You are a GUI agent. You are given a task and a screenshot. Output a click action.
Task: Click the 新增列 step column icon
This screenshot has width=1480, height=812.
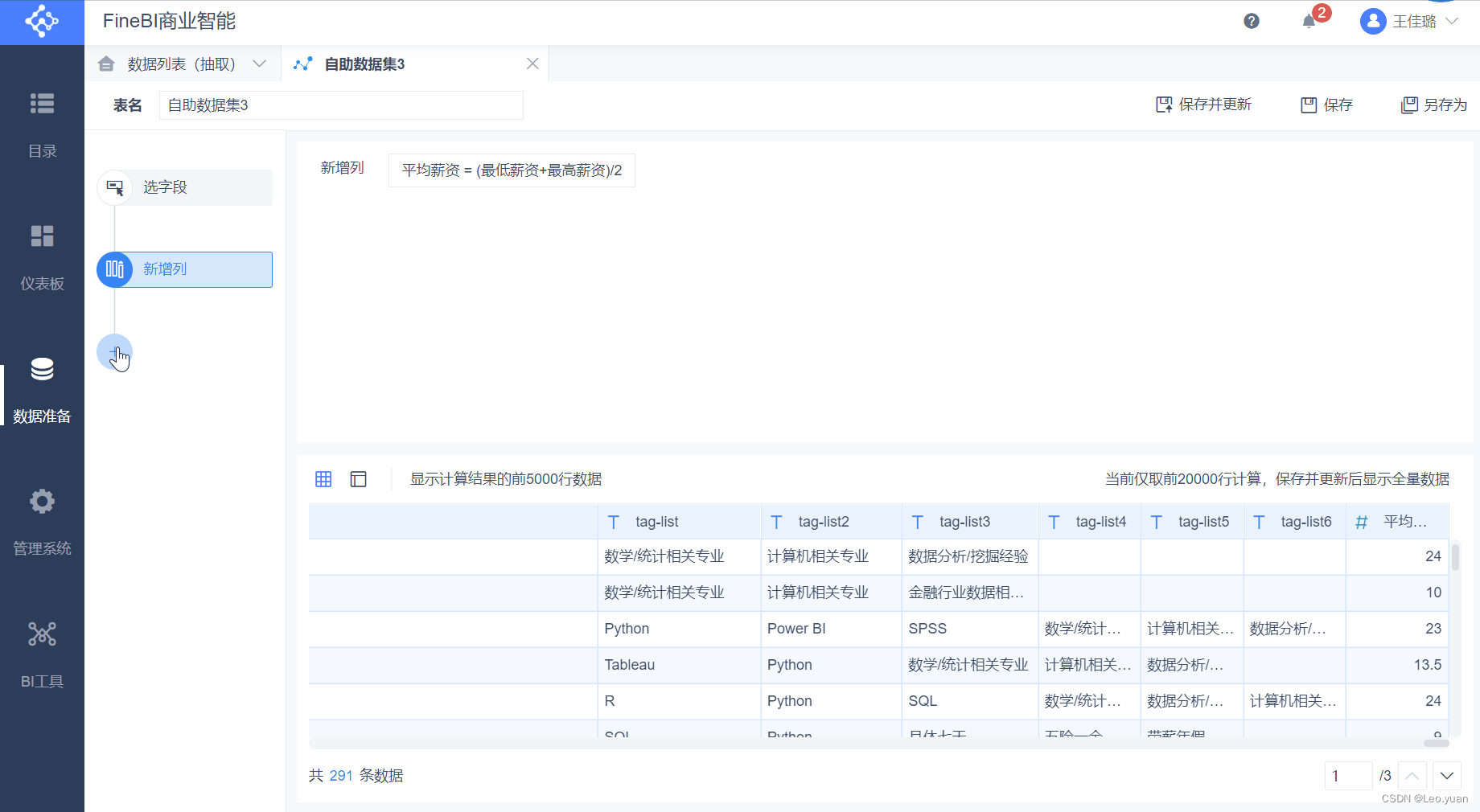click(x=115, y=269)
